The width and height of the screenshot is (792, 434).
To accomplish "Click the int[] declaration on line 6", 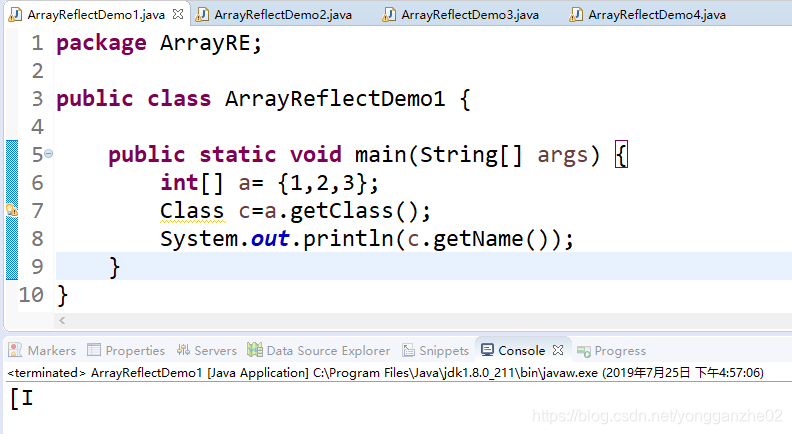I will point(192,182).
